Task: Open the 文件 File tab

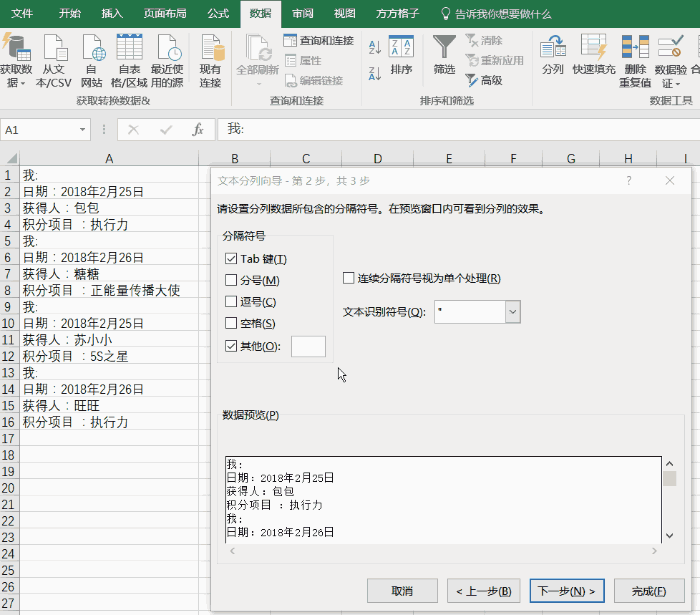Action: tap(22, 13)
